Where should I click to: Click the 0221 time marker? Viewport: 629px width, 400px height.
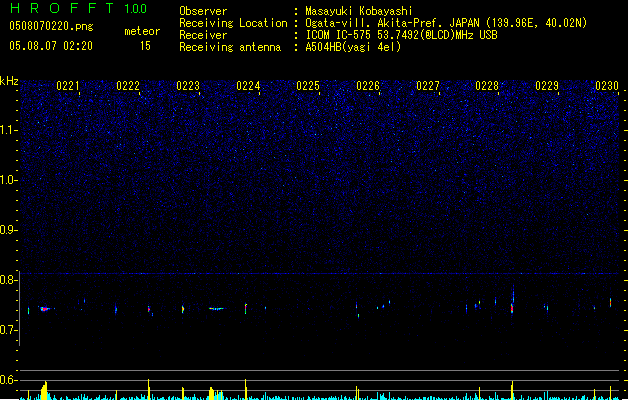[68, 86]
